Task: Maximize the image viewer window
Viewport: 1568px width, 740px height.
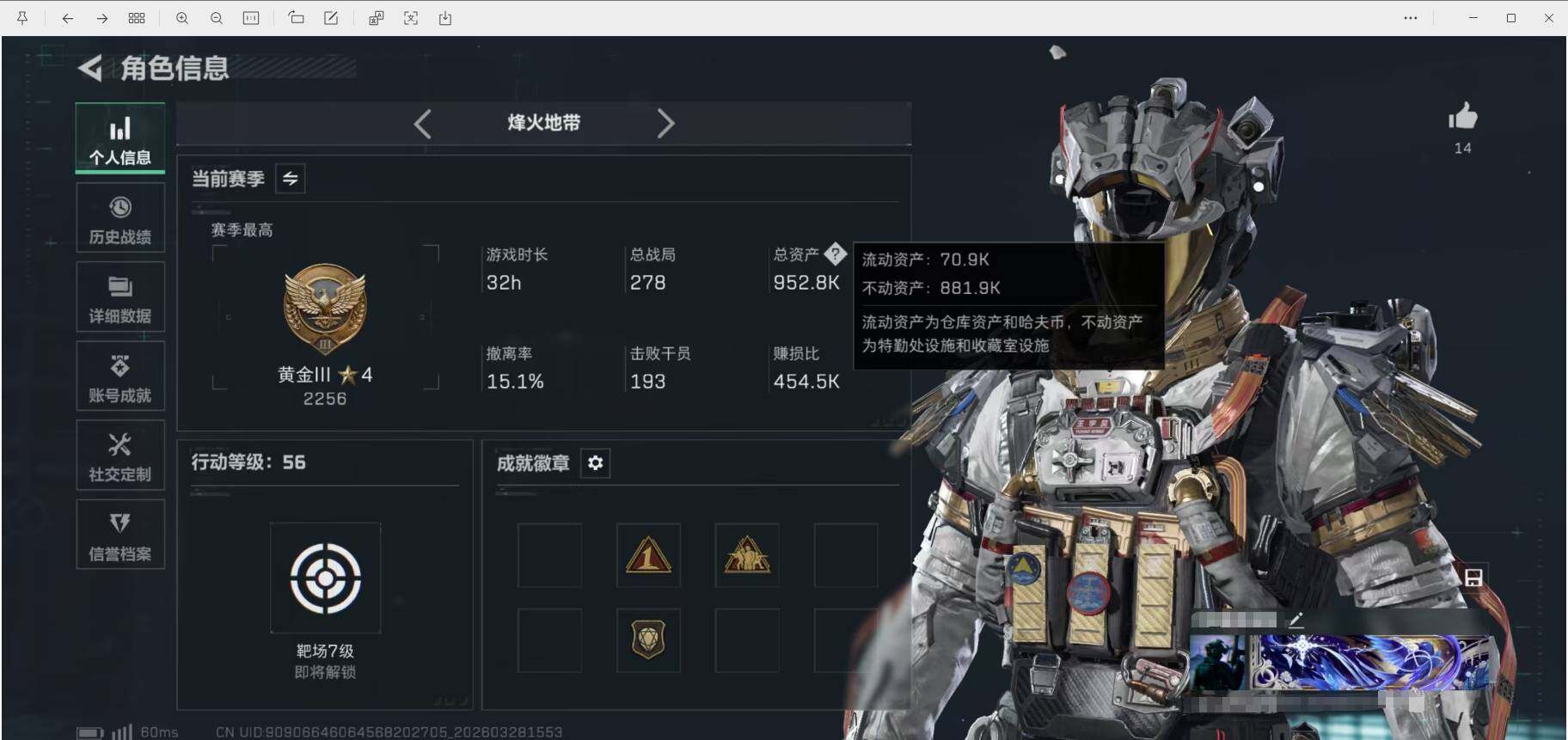Action: tap(1511, 18)
